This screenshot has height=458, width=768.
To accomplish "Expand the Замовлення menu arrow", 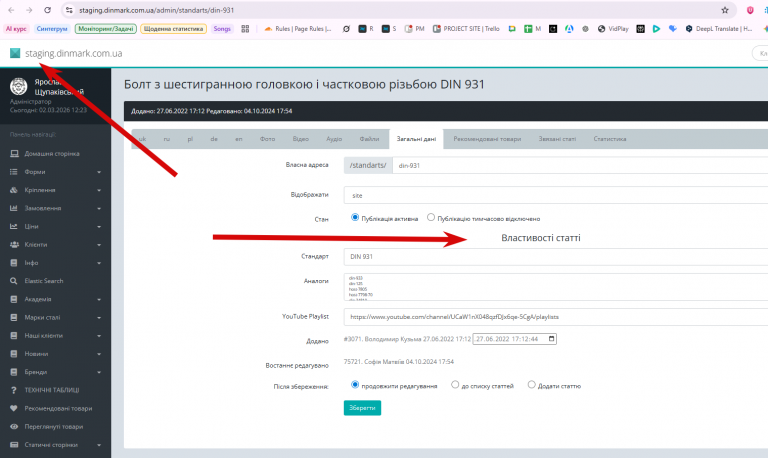I will pos(99,209).
